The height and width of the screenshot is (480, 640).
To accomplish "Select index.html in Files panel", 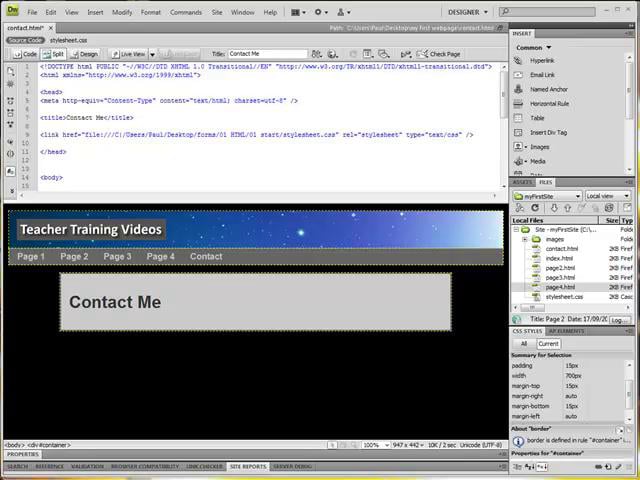I will [x=559, y=258].
